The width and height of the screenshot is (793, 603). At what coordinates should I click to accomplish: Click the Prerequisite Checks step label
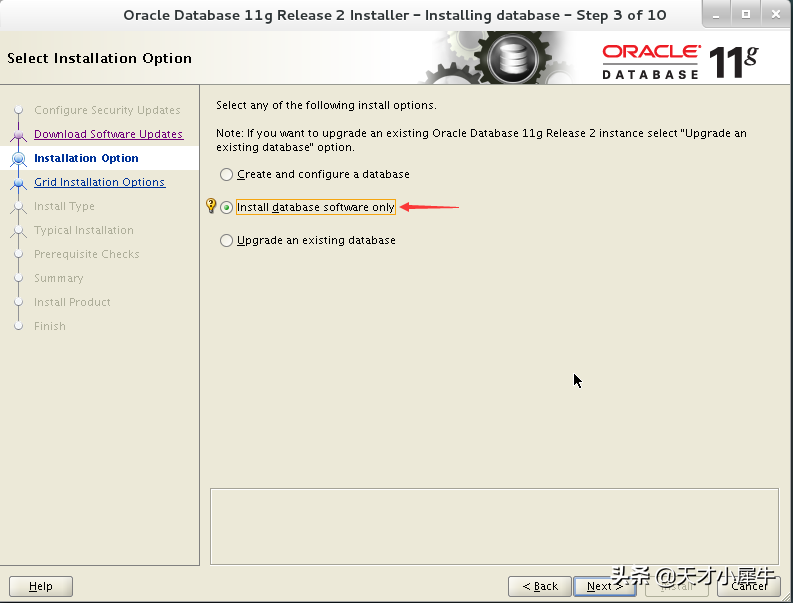[86, 254]
